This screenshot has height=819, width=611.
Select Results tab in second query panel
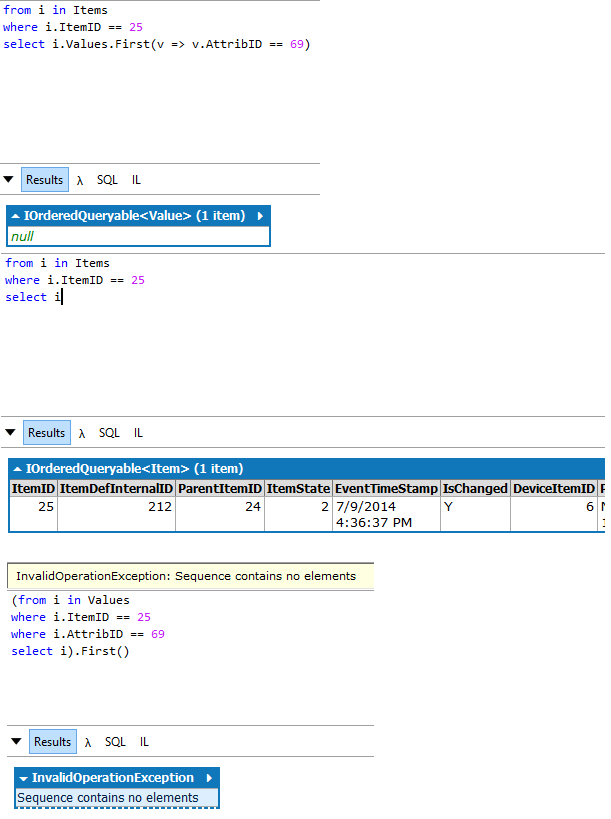(x=46, y=432)
